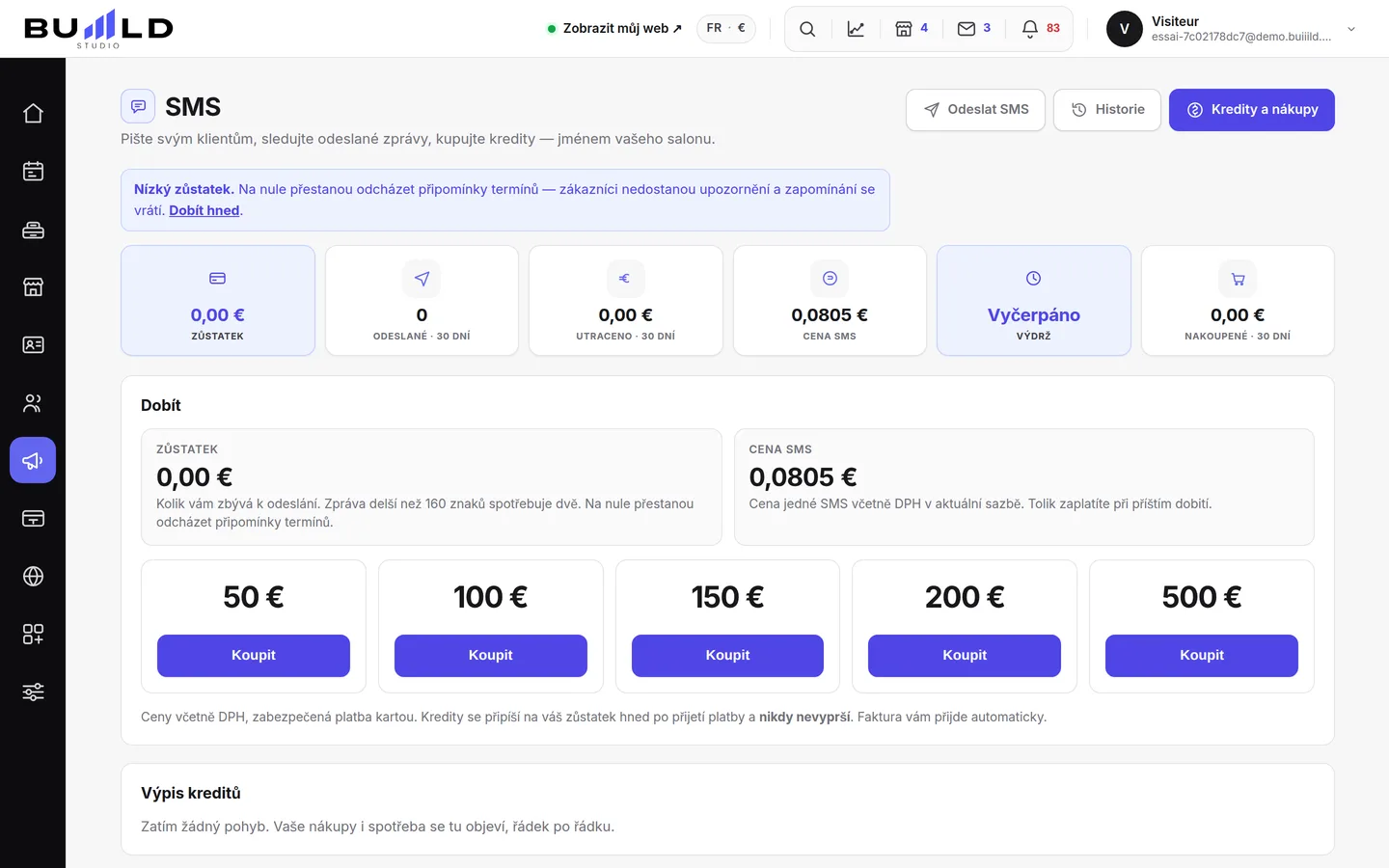
Task: Click the sliders settings sidebar icon
Action: (x=33, y=692)
